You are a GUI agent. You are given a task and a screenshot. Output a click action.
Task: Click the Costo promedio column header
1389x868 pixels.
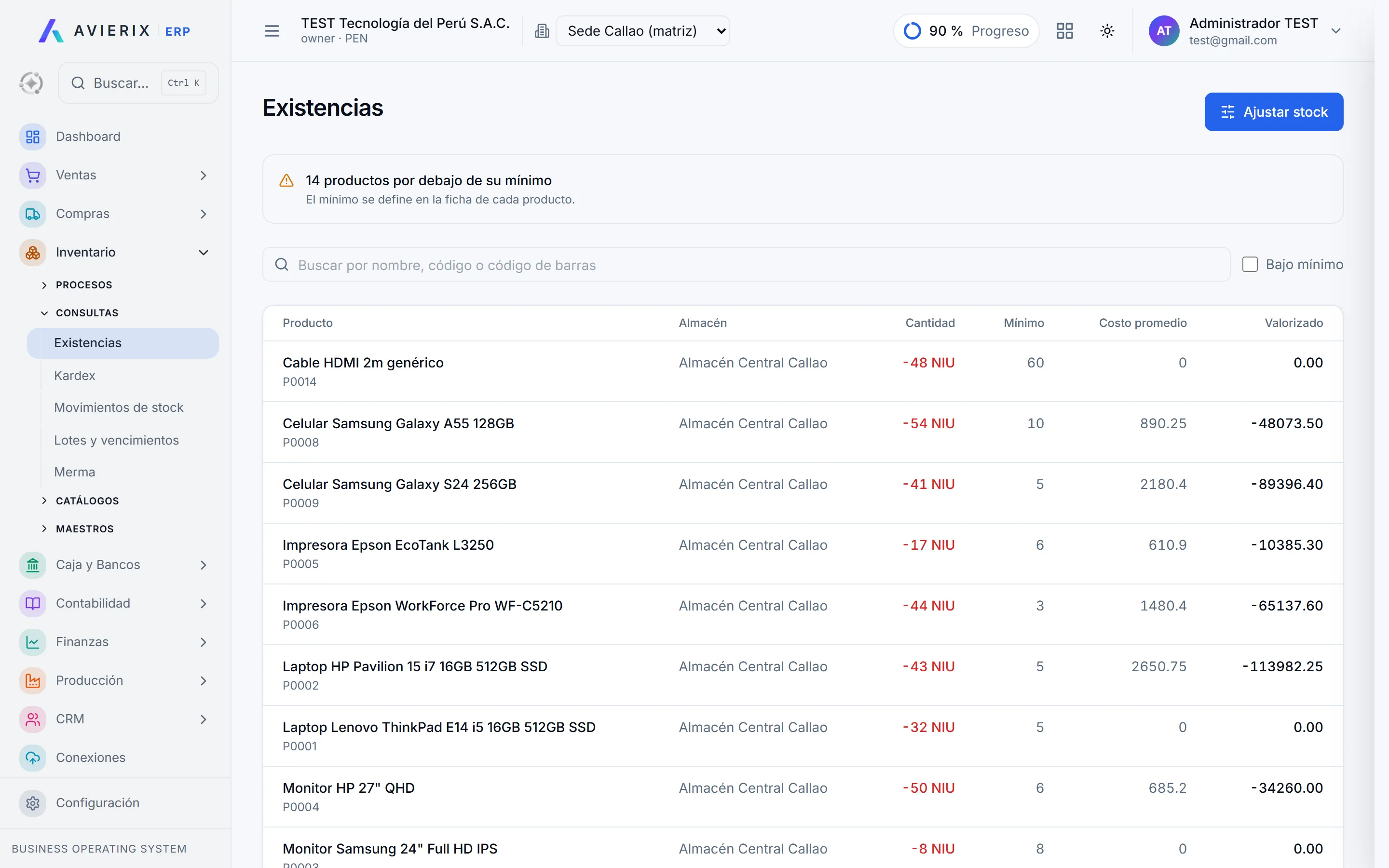pyautogui.click(x=1143, y=323)
